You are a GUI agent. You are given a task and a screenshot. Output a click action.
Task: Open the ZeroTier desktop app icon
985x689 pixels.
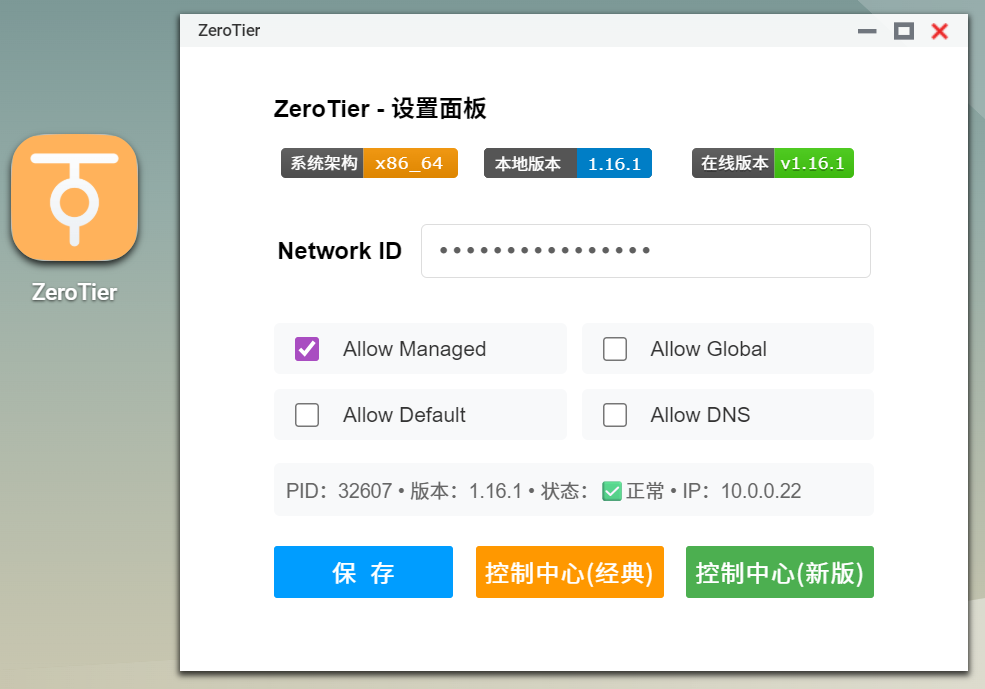75,197
